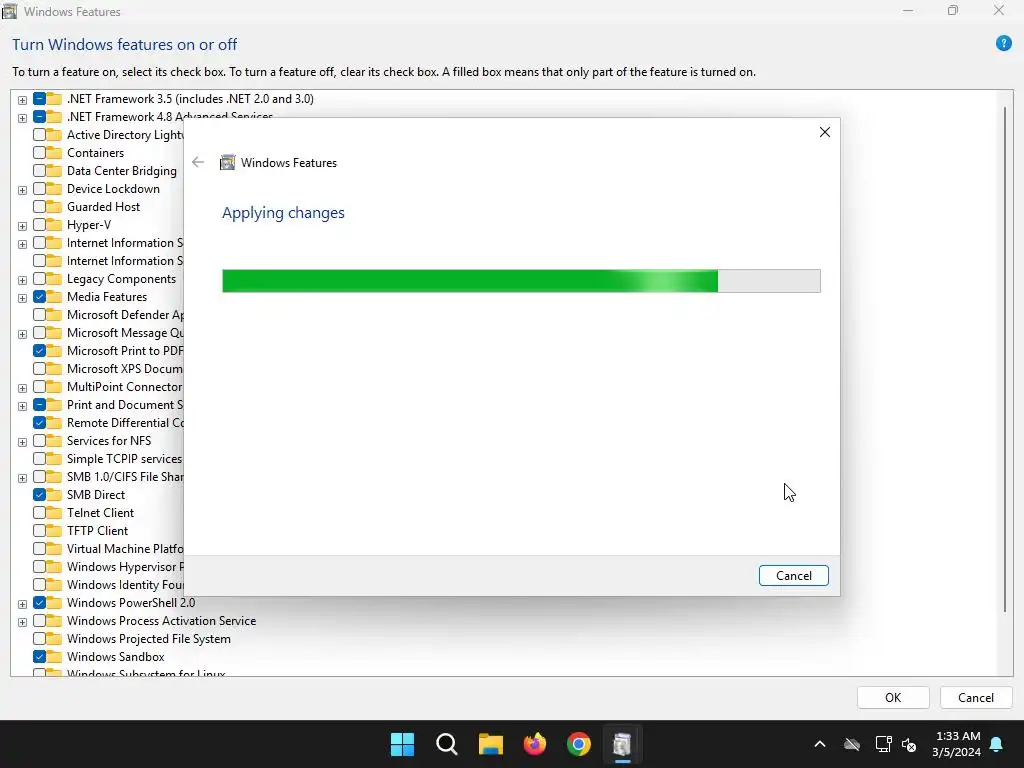Click OK in the Windows Features window

893,697
